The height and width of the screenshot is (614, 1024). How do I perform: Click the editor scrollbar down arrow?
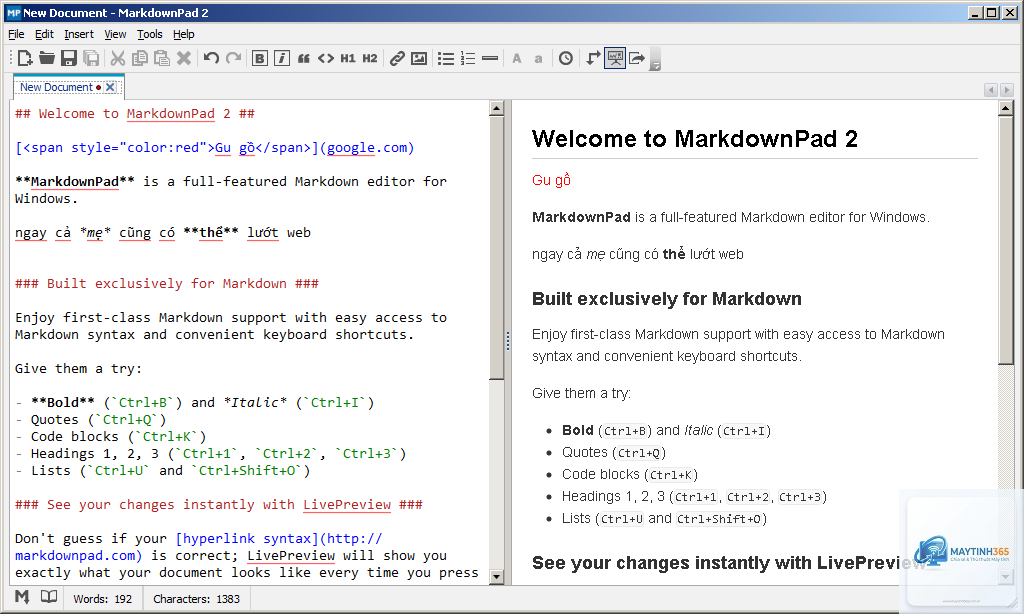496,576
